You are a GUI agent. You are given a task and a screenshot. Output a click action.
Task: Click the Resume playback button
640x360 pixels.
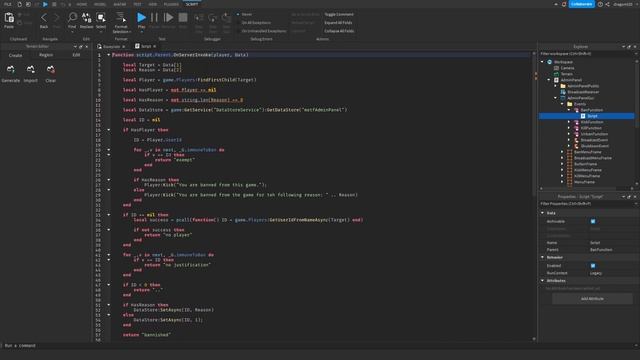(x=168, y=18)
